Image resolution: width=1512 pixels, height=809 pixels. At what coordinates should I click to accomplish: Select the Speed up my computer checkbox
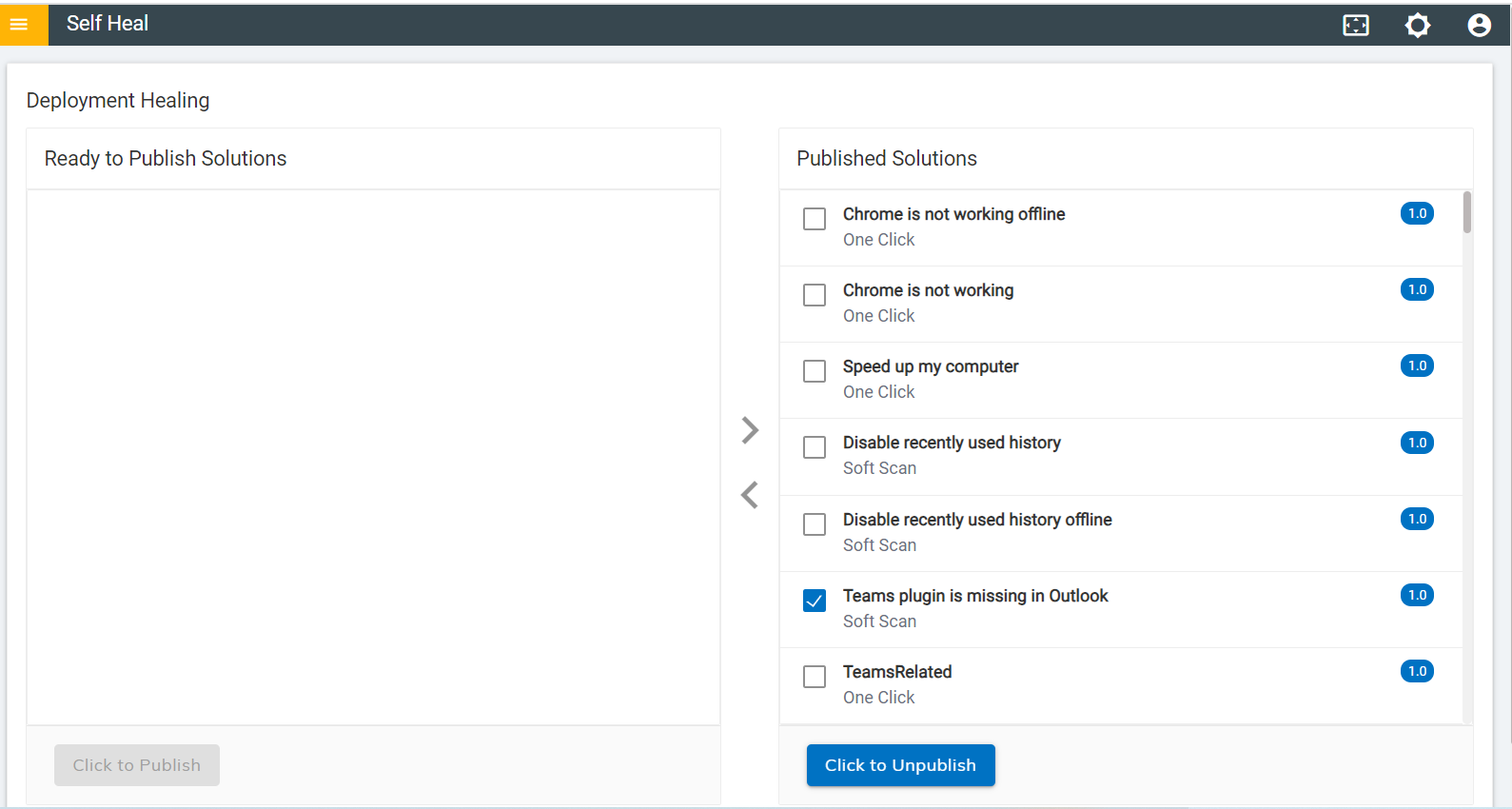815,371
